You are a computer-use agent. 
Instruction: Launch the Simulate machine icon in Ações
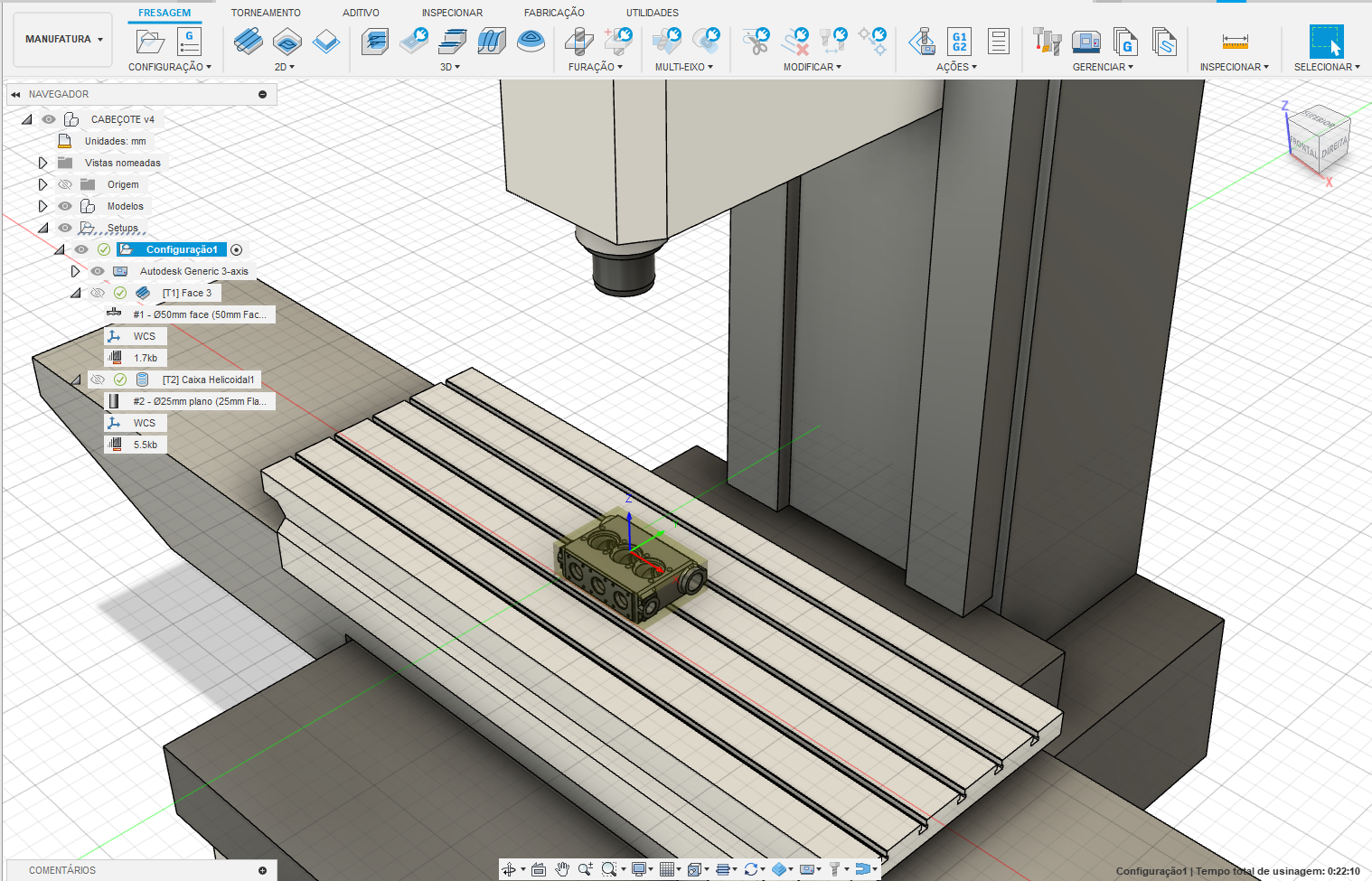[922, 42]
